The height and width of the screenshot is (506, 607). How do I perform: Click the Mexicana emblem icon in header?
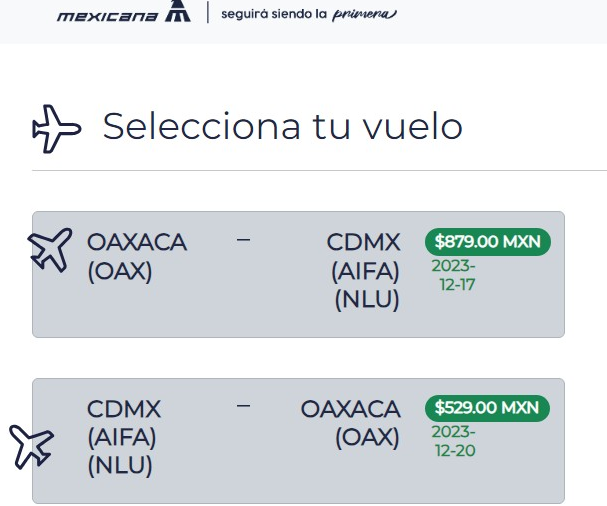coord(177,12)
